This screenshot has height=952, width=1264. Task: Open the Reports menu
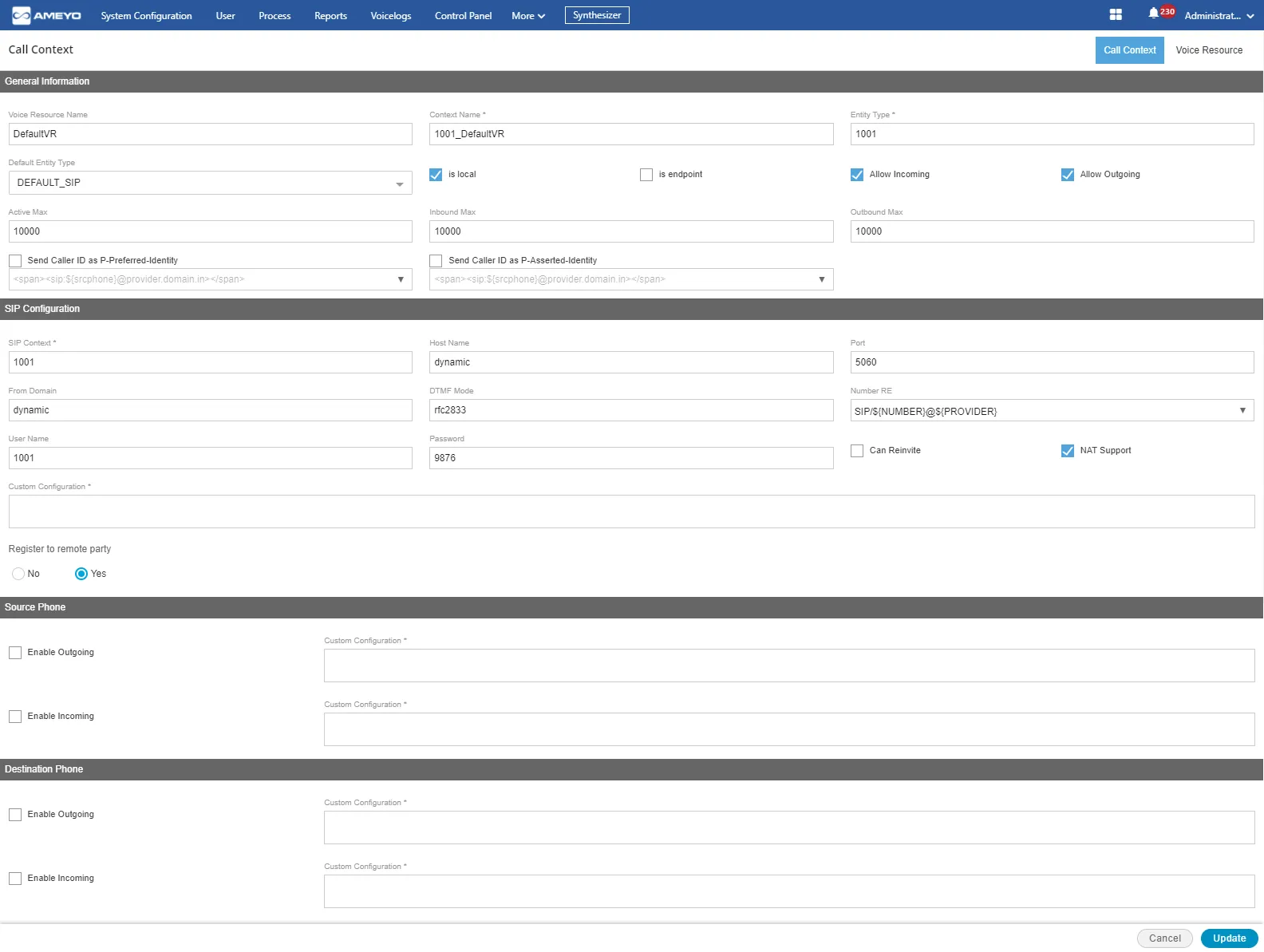coord(330,16)
